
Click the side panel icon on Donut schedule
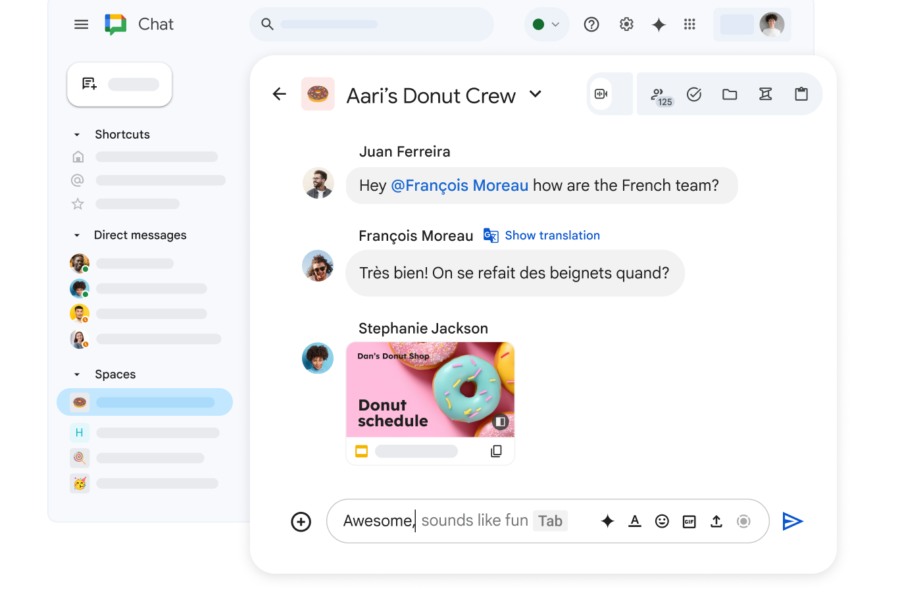tap(501, 422)
